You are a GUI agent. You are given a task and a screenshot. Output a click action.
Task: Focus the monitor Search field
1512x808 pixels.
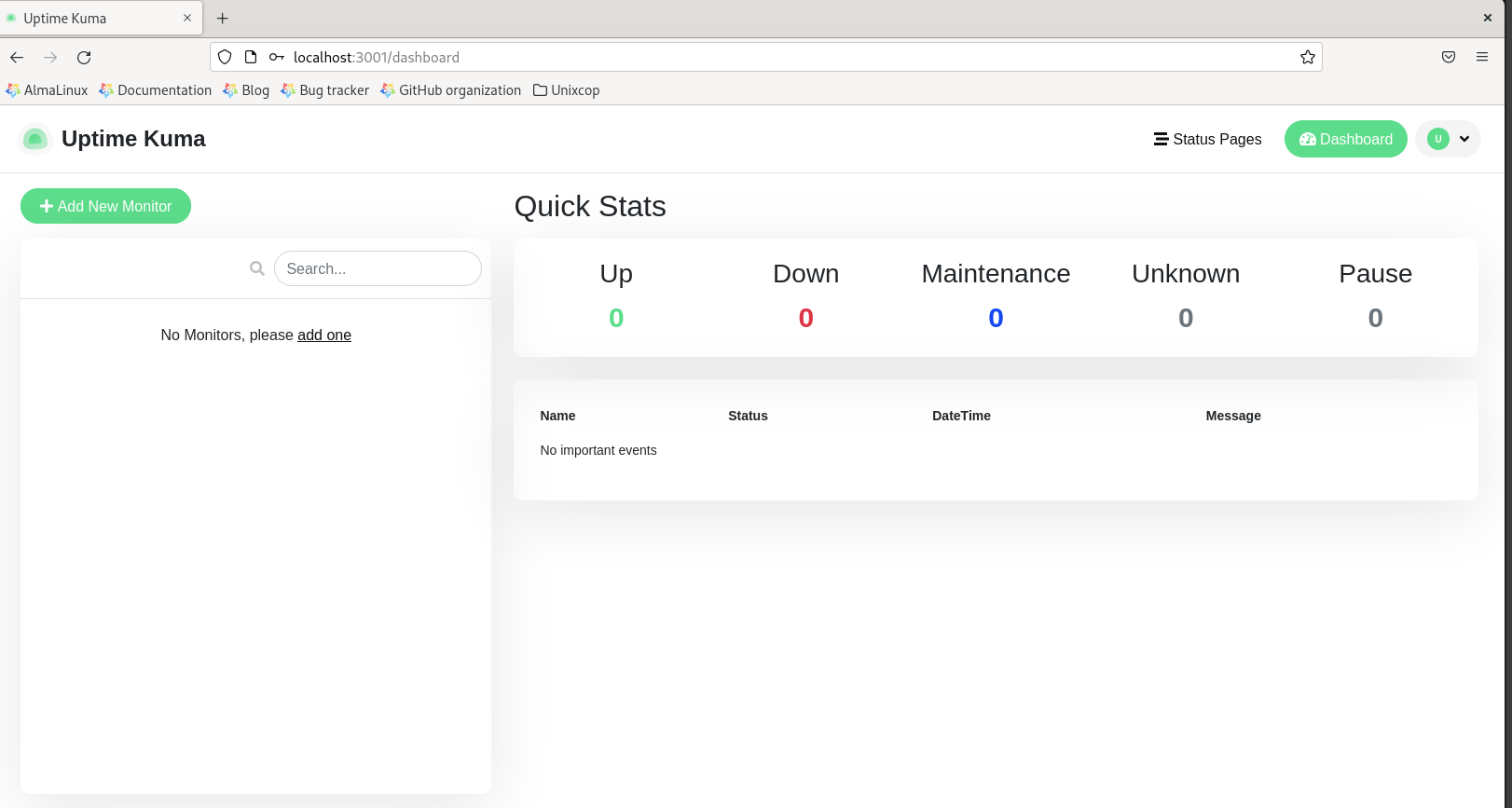(x=378, y=268)
